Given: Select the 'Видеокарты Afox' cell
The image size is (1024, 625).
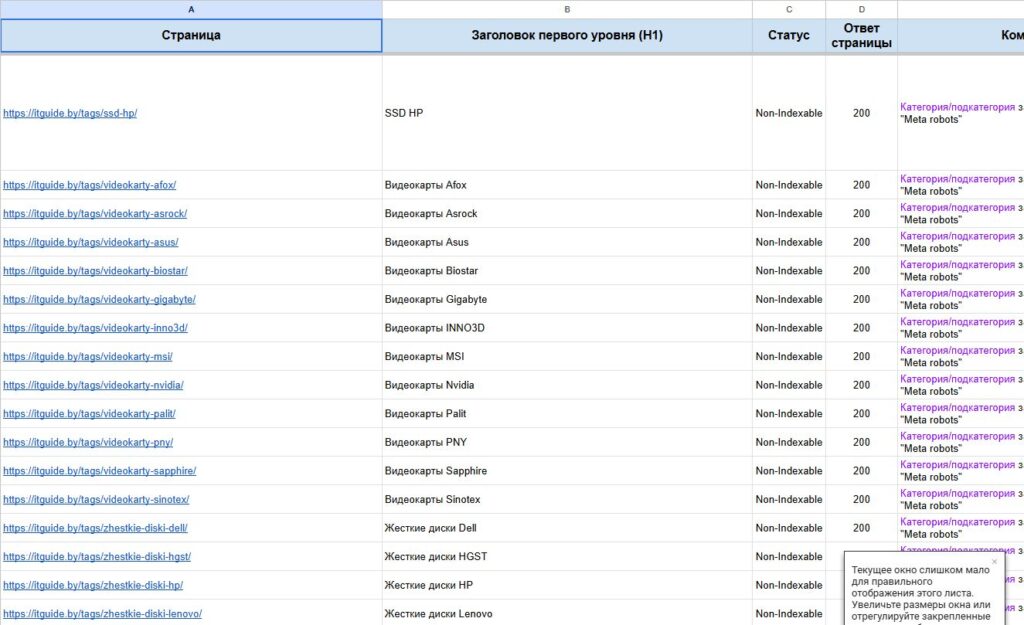Looking at the screenshot, I should [567, 185].
